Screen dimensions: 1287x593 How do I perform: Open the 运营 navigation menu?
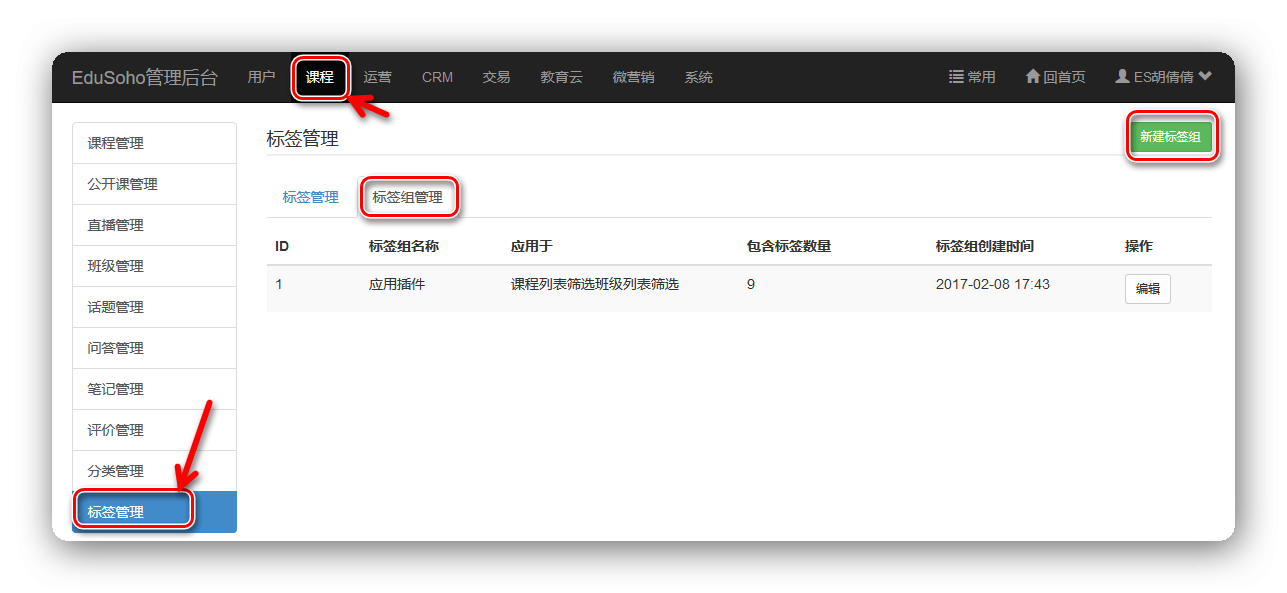coord(377,77)
